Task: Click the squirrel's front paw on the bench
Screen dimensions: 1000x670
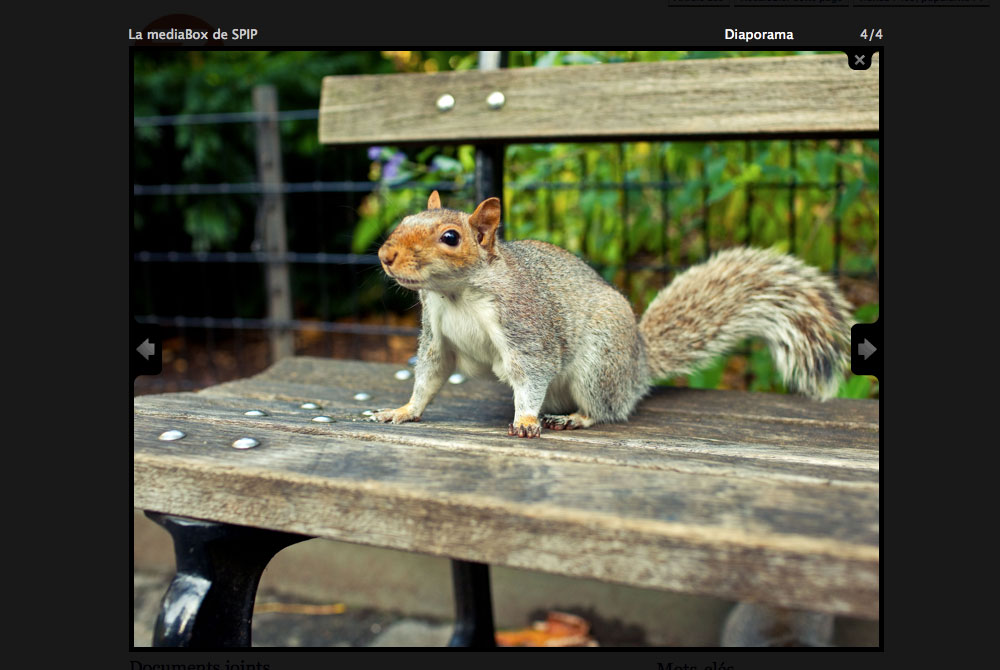Action: tap(525, 428)
